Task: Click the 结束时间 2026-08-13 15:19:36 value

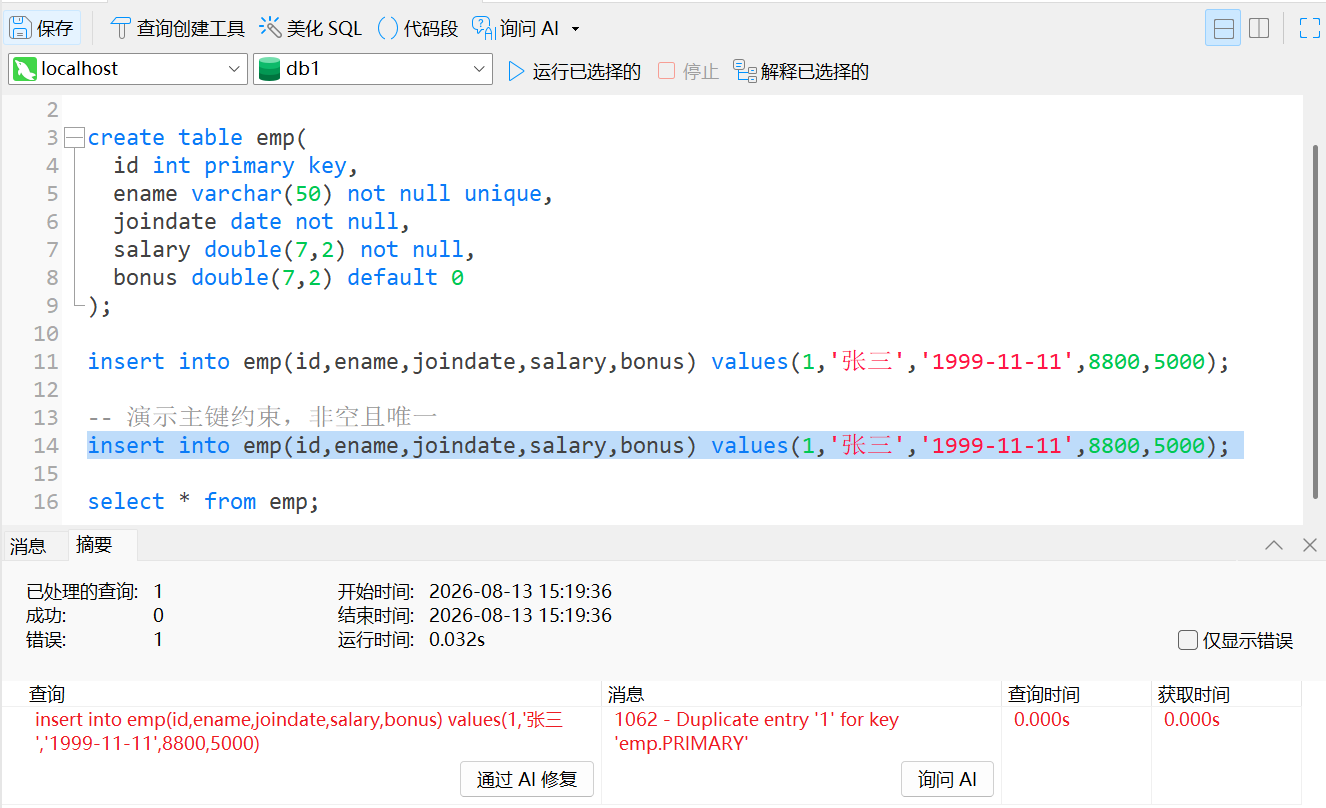Action: pos(520,615)
